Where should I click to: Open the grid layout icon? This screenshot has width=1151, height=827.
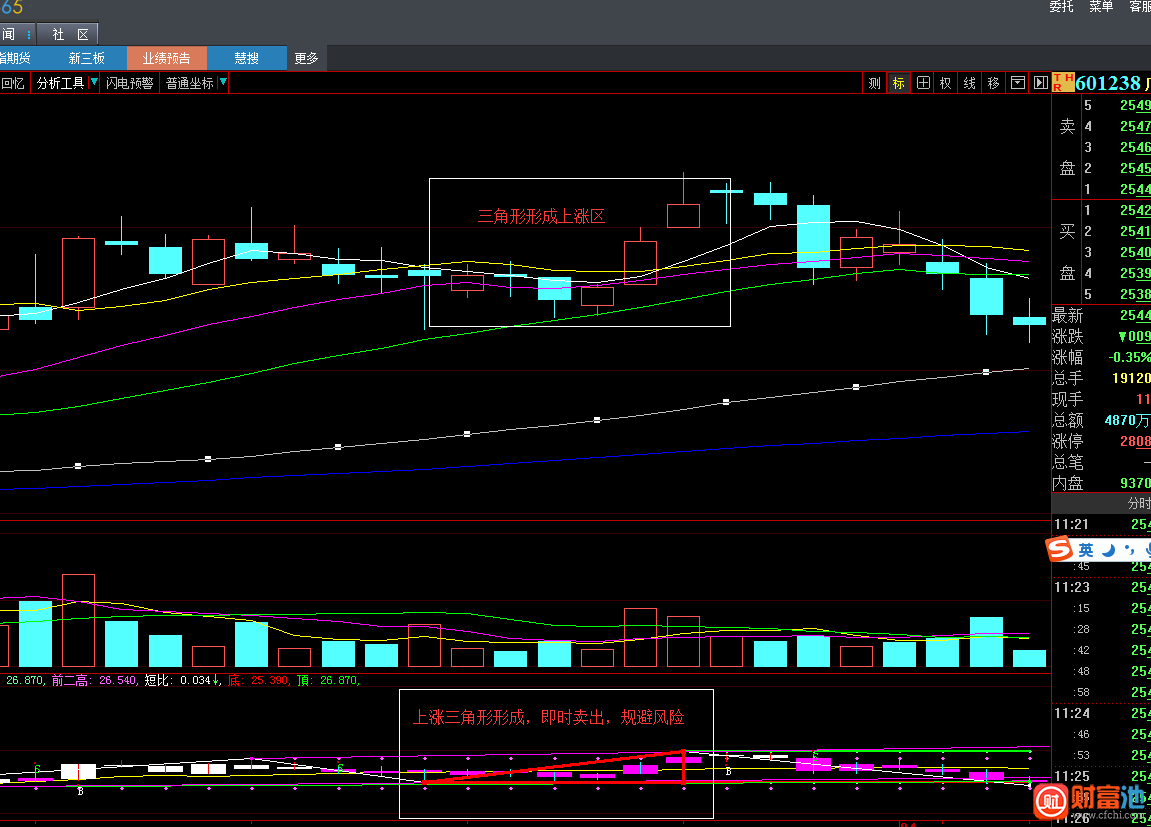923,83
